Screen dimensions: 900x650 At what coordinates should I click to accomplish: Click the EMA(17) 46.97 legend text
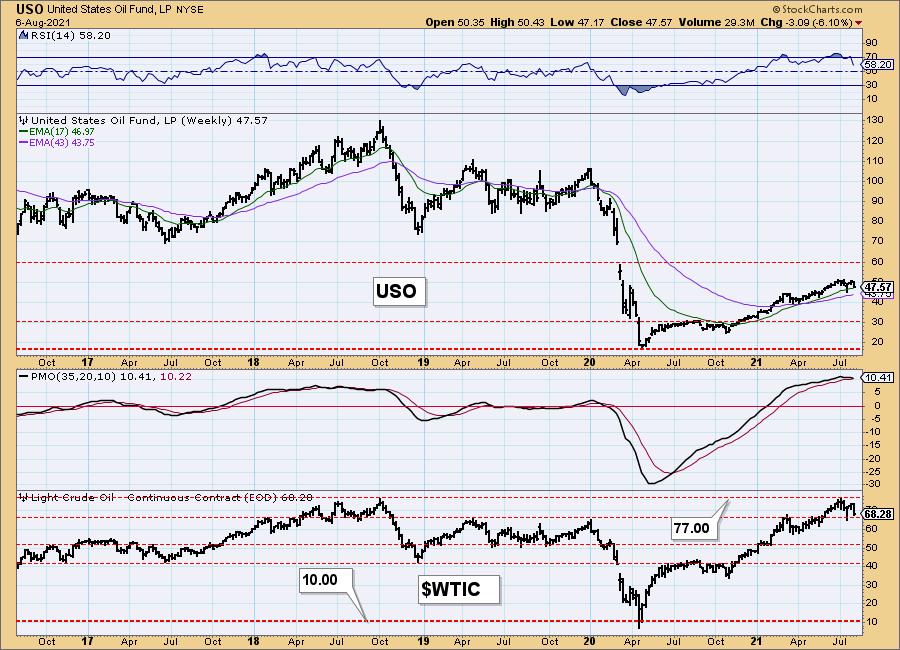pyautogui.click(x=61, y=131)
